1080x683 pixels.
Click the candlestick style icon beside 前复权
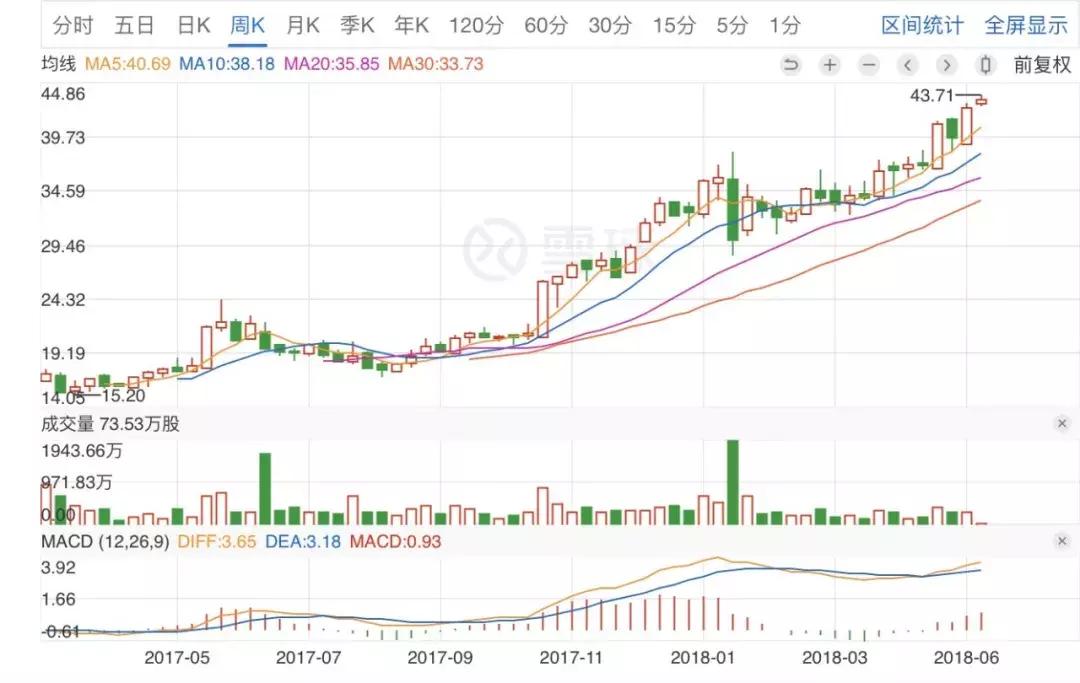(x=986, y=64)
